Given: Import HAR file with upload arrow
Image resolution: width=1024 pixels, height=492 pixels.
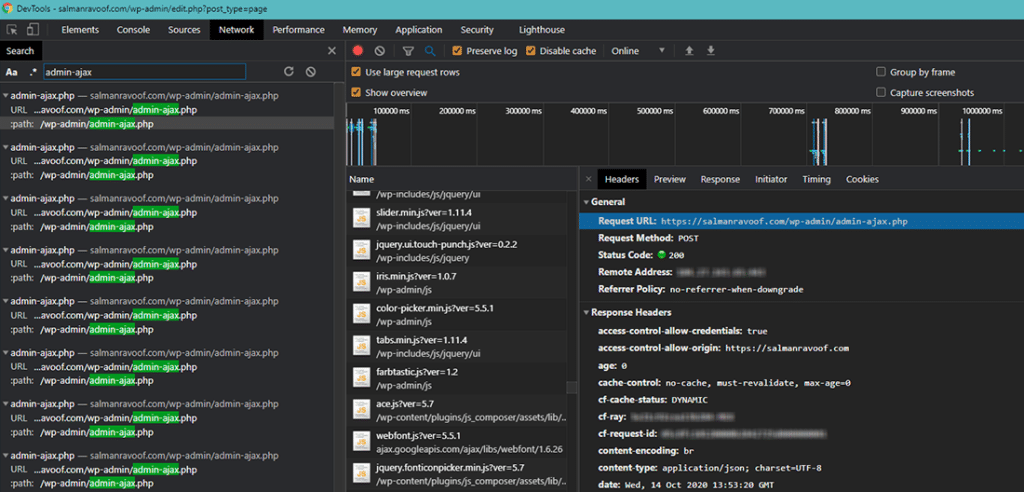Looking at the screenshot, I should [689, 51].
